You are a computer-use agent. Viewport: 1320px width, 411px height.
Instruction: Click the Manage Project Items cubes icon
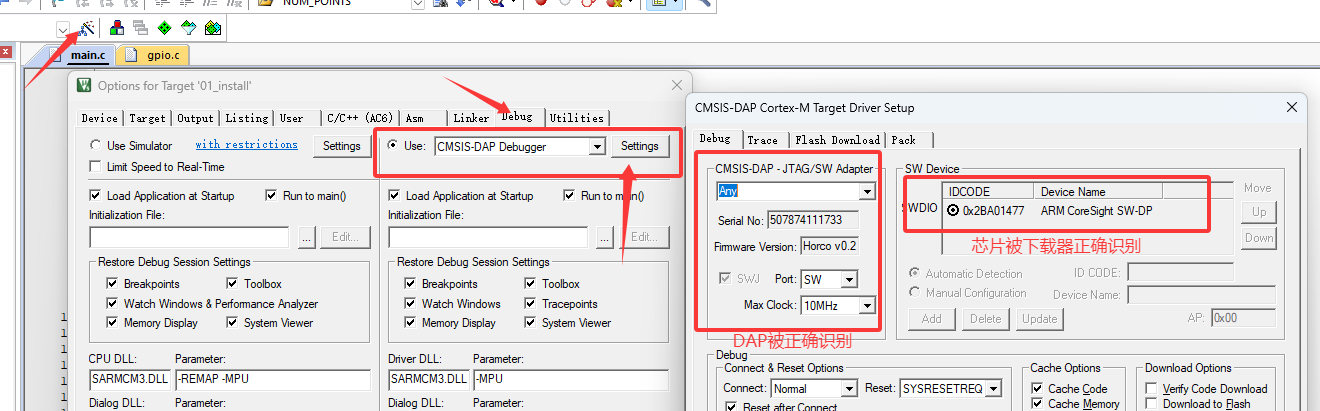tap(119, 28)
